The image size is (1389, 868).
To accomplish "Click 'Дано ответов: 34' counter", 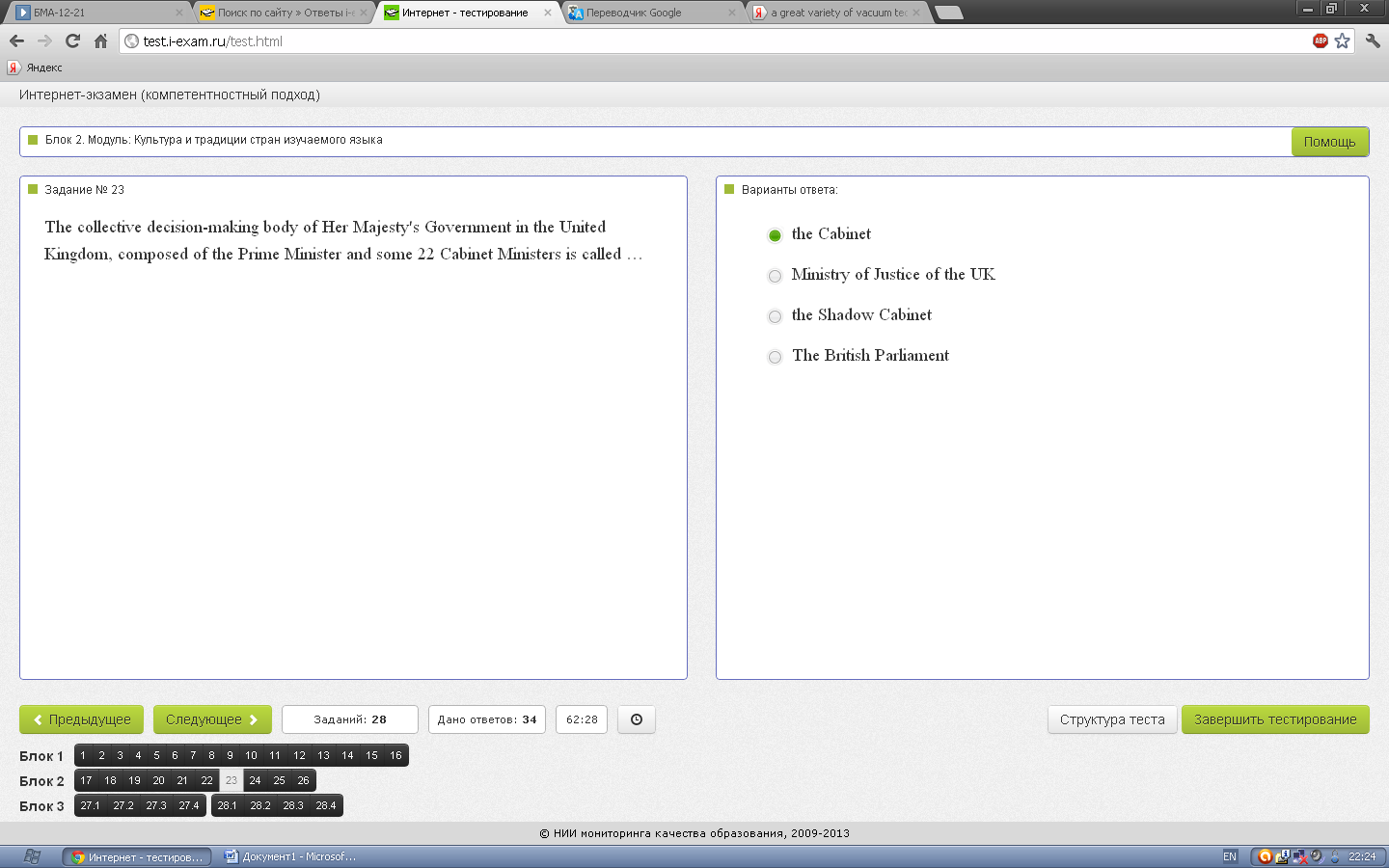I will tap(487, 719).
